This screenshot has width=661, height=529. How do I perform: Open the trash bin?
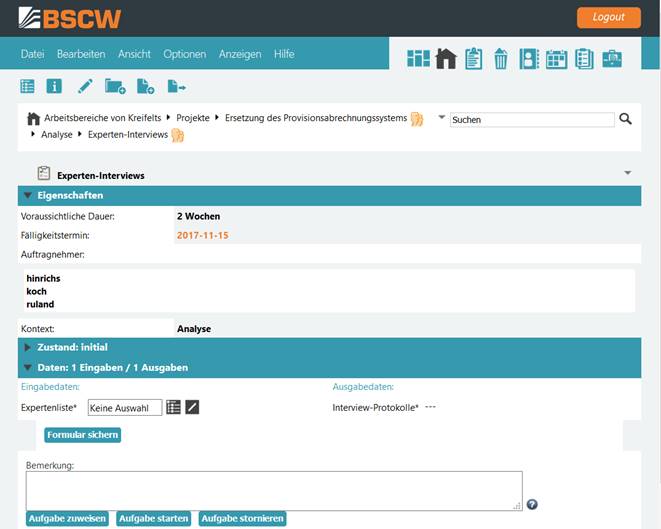point(501,59)
